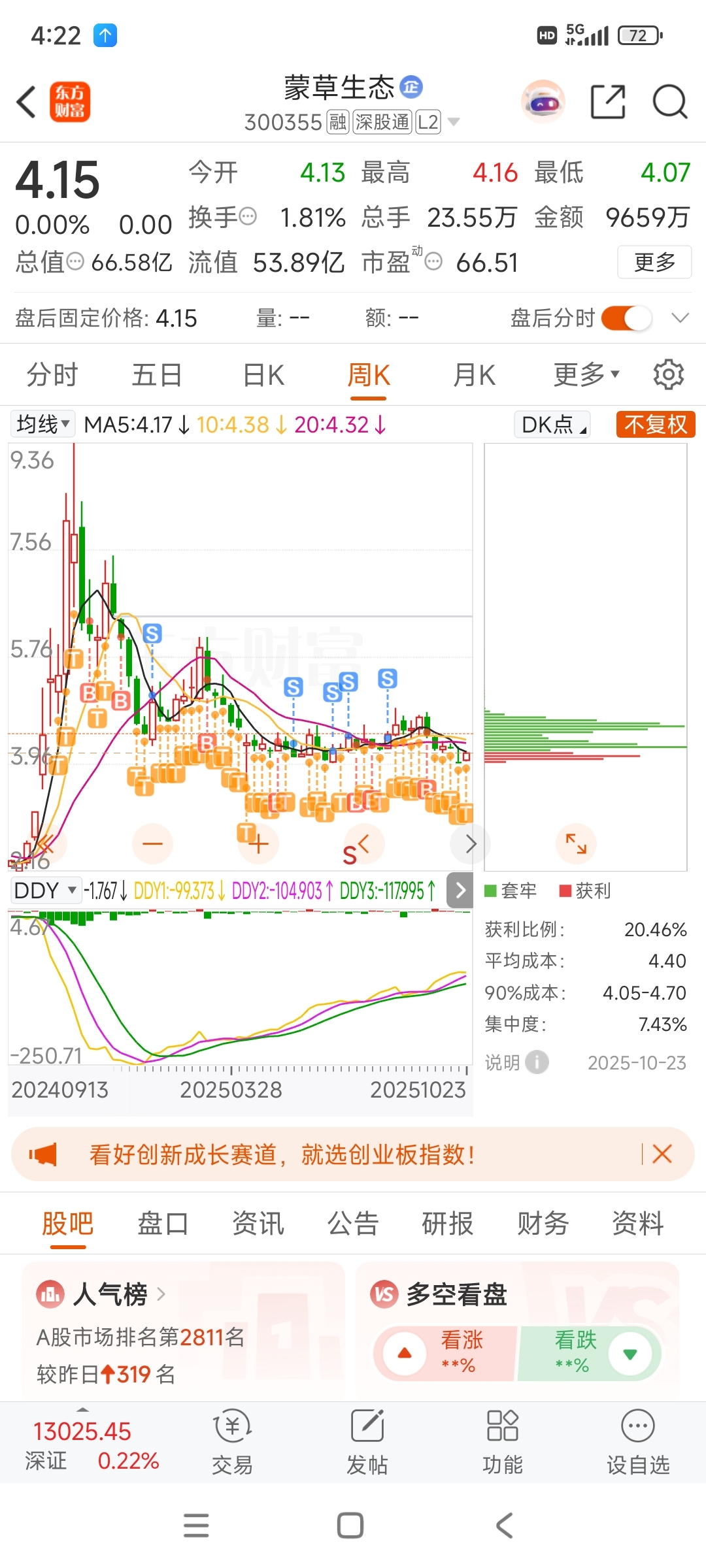706x1568 pixels.
Task: Open the 资料 tab
Action: coord(638,1223)
